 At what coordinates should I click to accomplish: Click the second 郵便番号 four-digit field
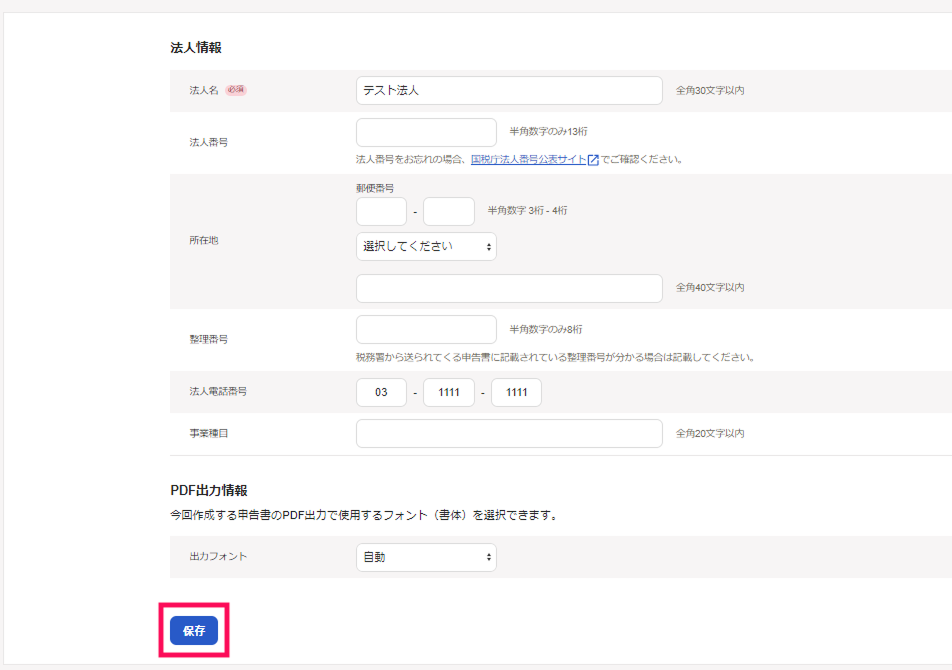pos(449,212)
